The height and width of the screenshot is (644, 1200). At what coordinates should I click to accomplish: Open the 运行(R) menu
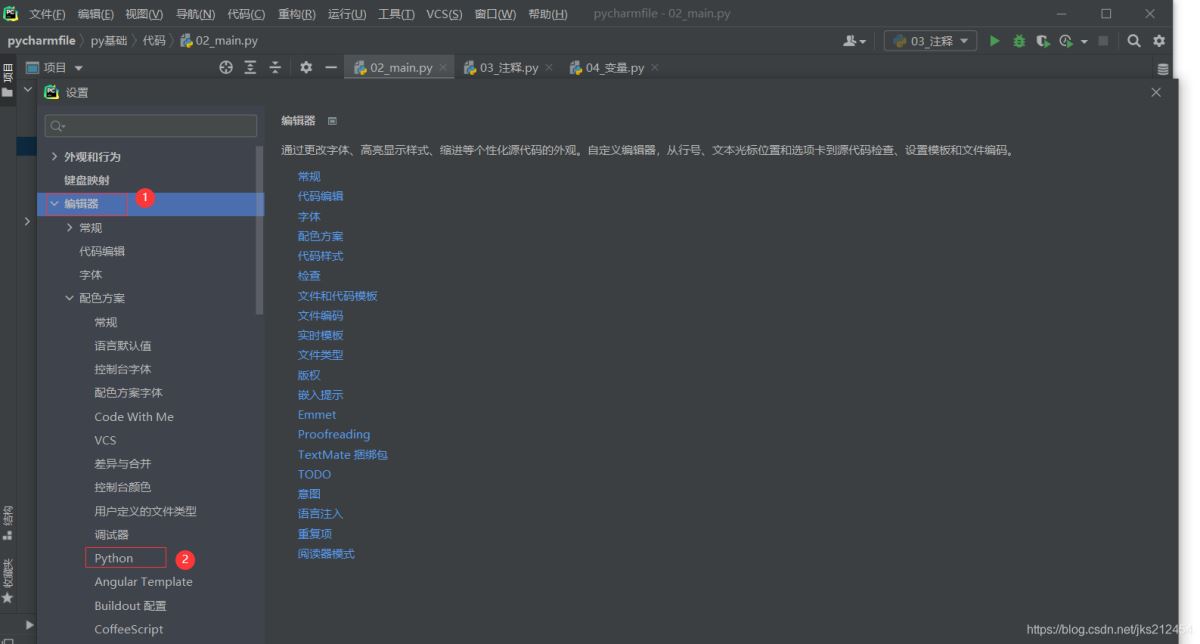[345, 14]
